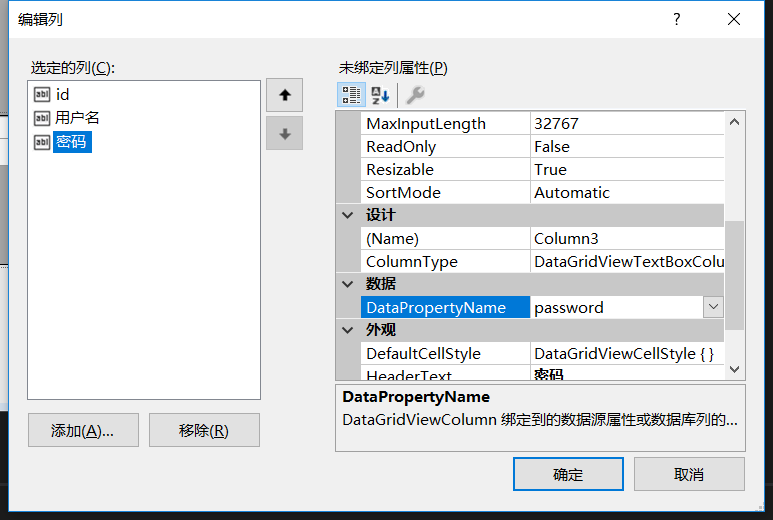
Task: Cancel with 取消 button
Action: click(689, 474)
